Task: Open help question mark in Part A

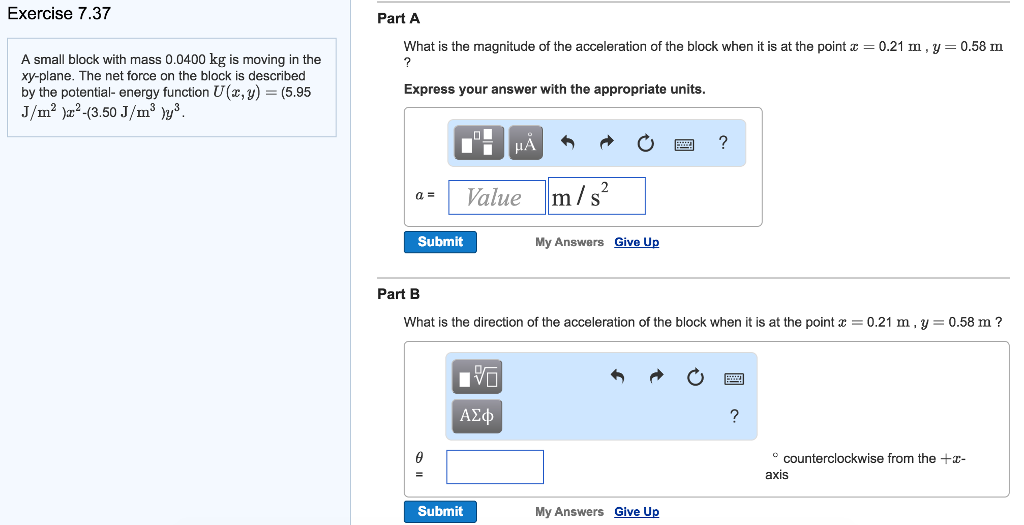Action: click(x=723, y=143)
